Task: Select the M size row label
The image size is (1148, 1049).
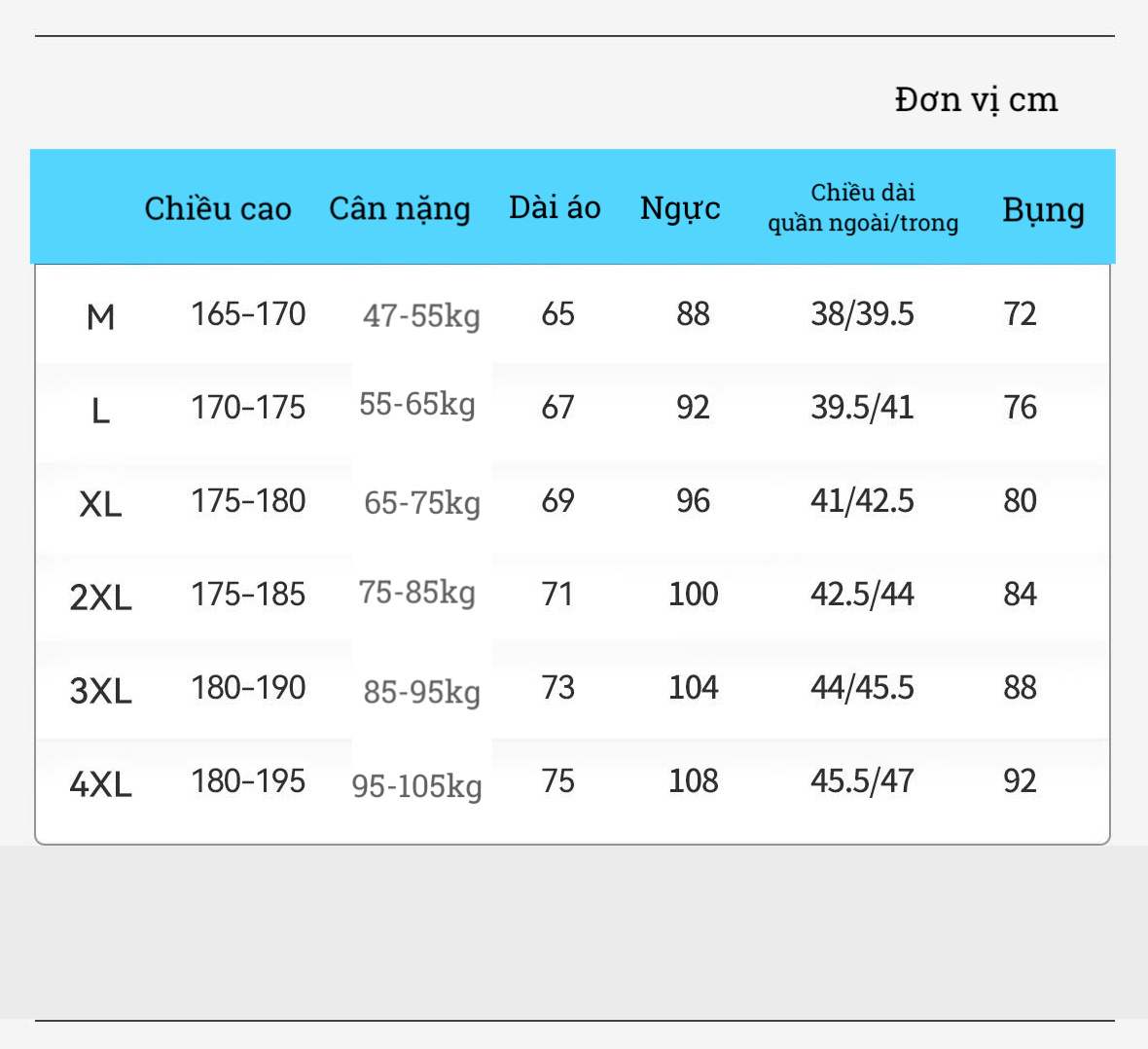Action: (x=100, y=316)
